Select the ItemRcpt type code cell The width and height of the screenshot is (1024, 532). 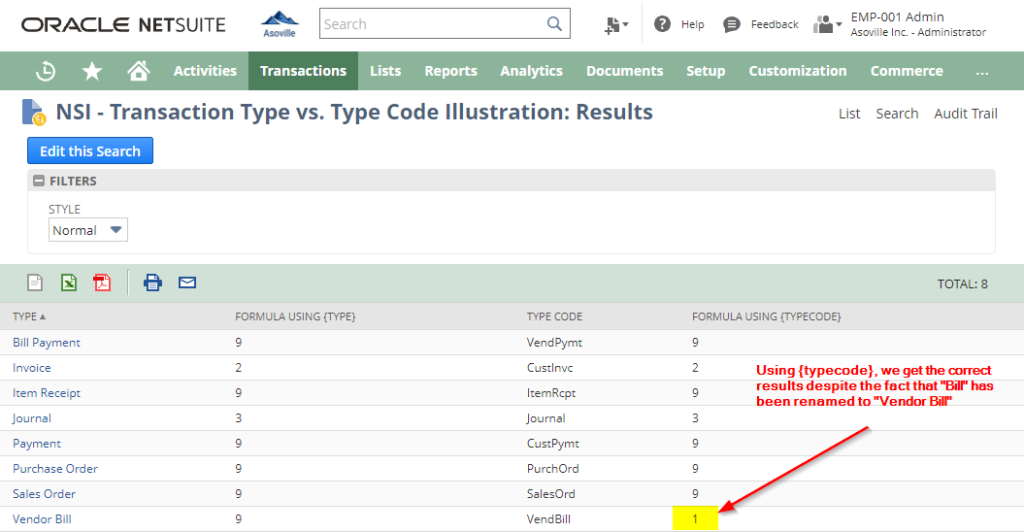point(551,393)
